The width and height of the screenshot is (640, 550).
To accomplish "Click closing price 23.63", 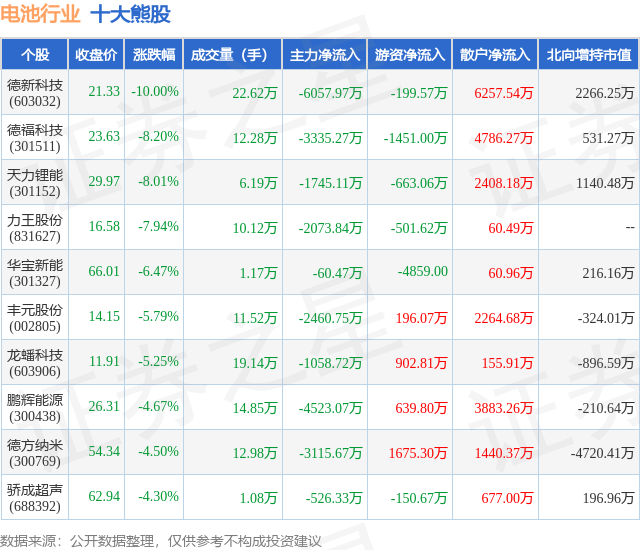I will [104, 136].
